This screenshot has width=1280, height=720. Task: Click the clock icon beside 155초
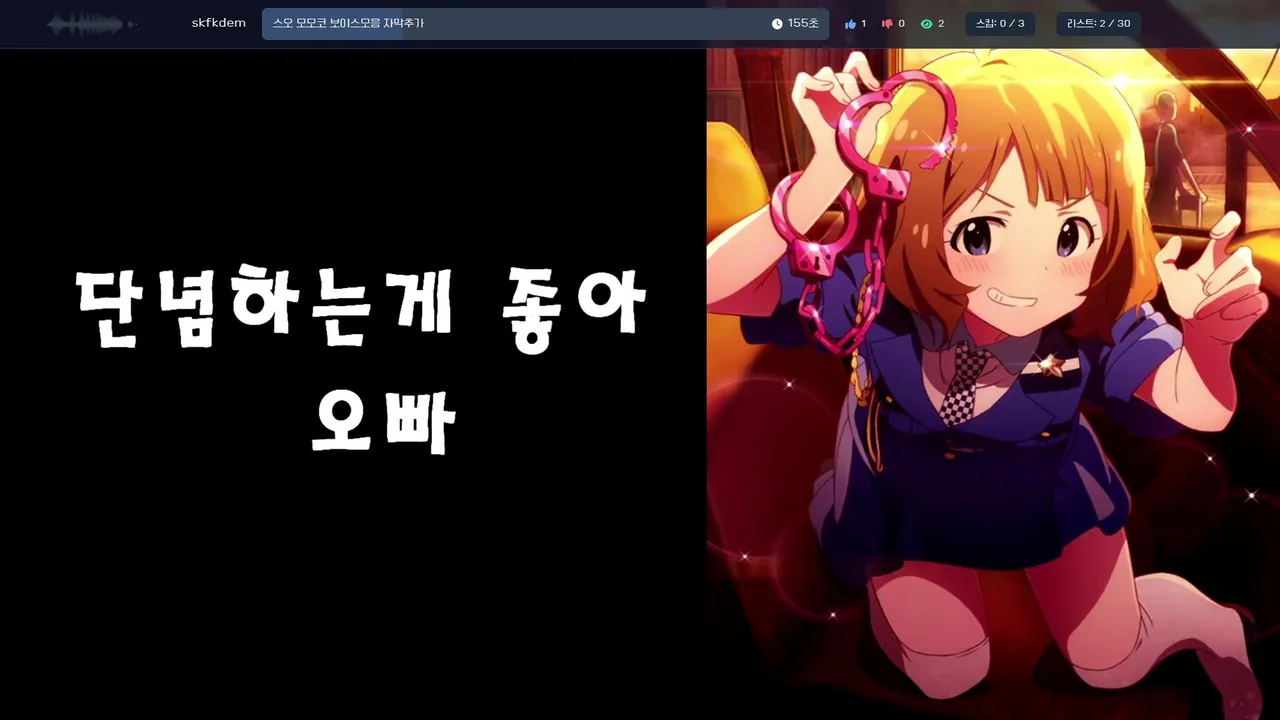point(777,24)
